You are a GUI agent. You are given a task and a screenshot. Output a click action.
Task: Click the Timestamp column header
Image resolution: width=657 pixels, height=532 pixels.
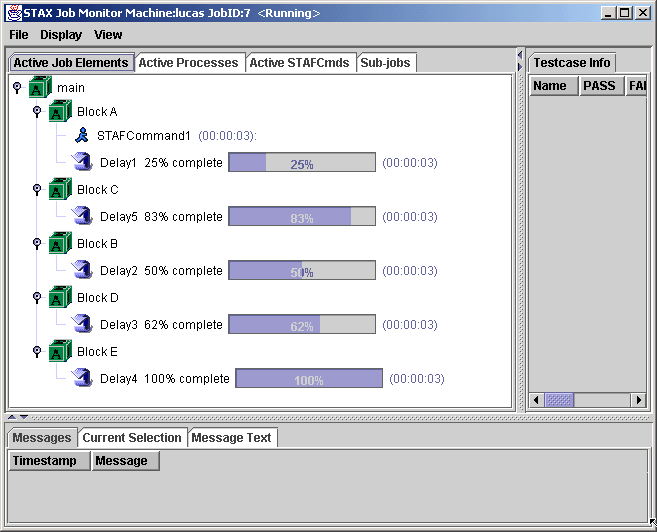(x=49, y=460)
